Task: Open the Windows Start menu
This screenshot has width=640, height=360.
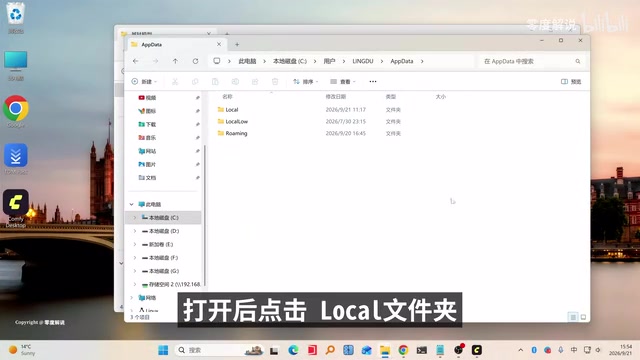Action: (163, 350)
